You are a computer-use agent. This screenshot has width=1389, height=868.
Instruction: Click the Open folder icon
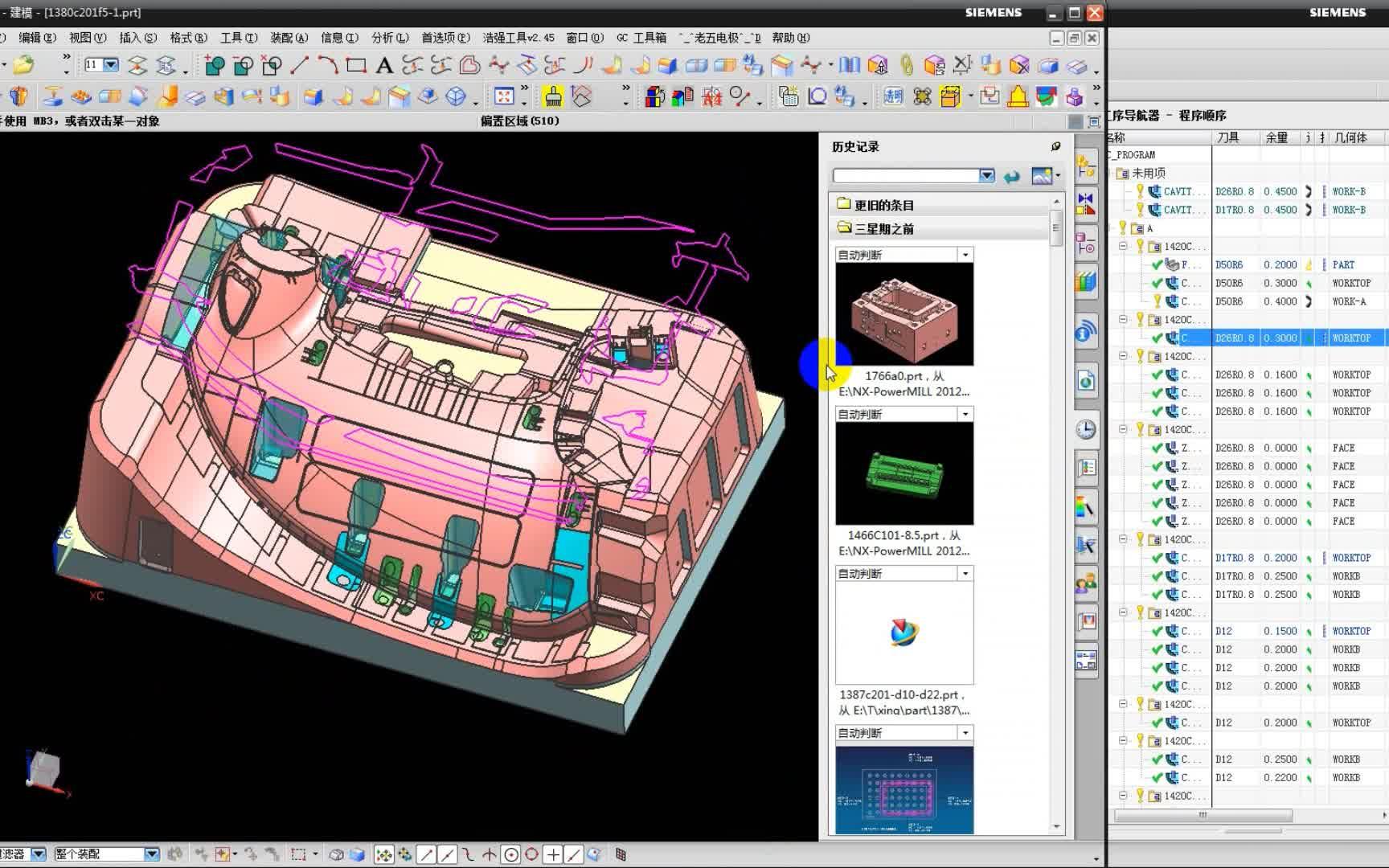click(23, 65)
